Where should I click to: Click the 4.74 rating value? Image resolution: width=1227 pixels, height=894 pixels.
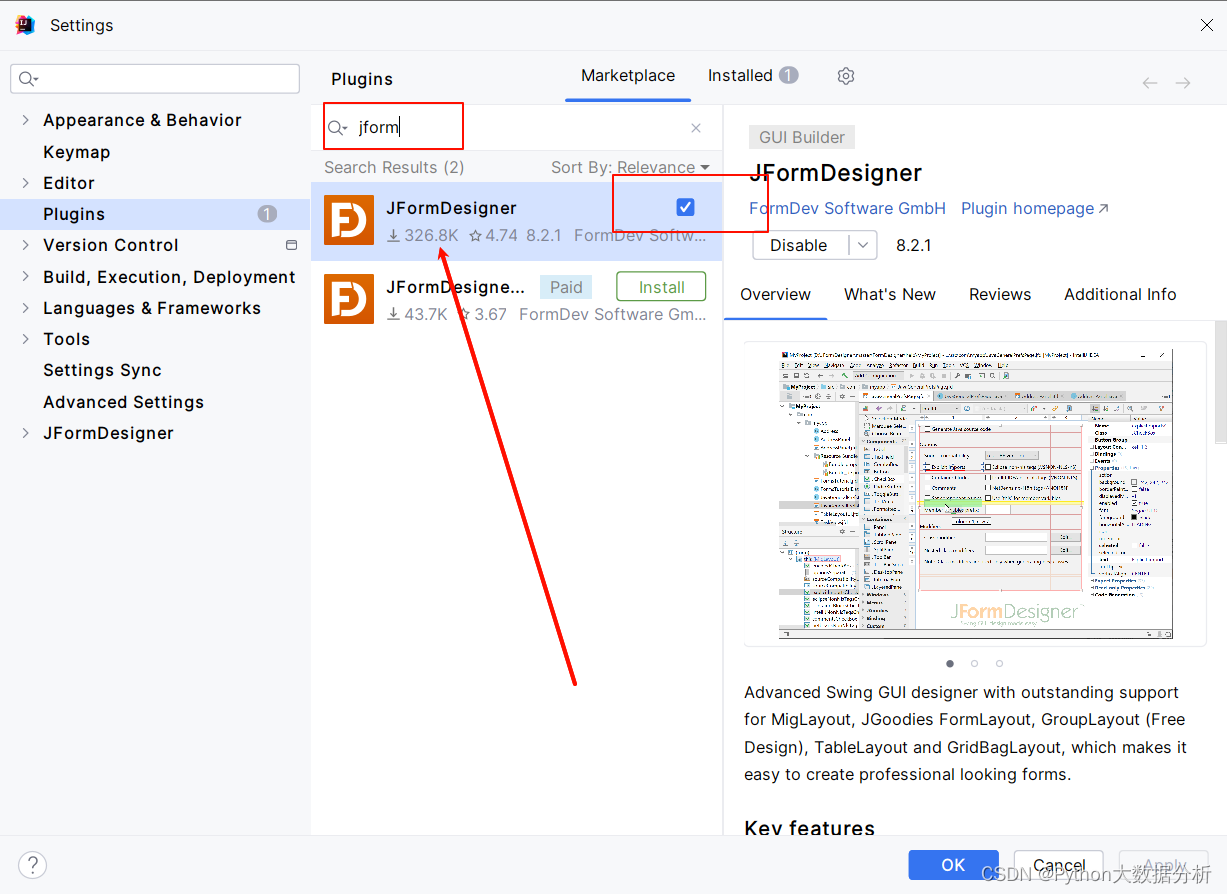tap(493, 236)
